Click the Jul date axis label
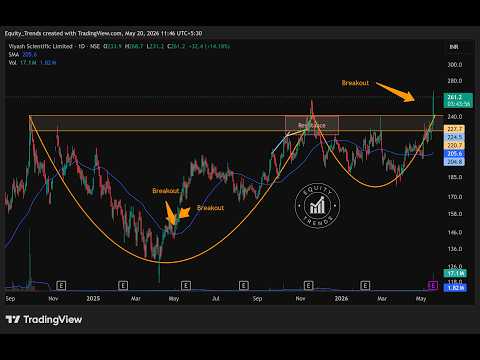This screenshot has height=360, width=480. click(216, 299)
